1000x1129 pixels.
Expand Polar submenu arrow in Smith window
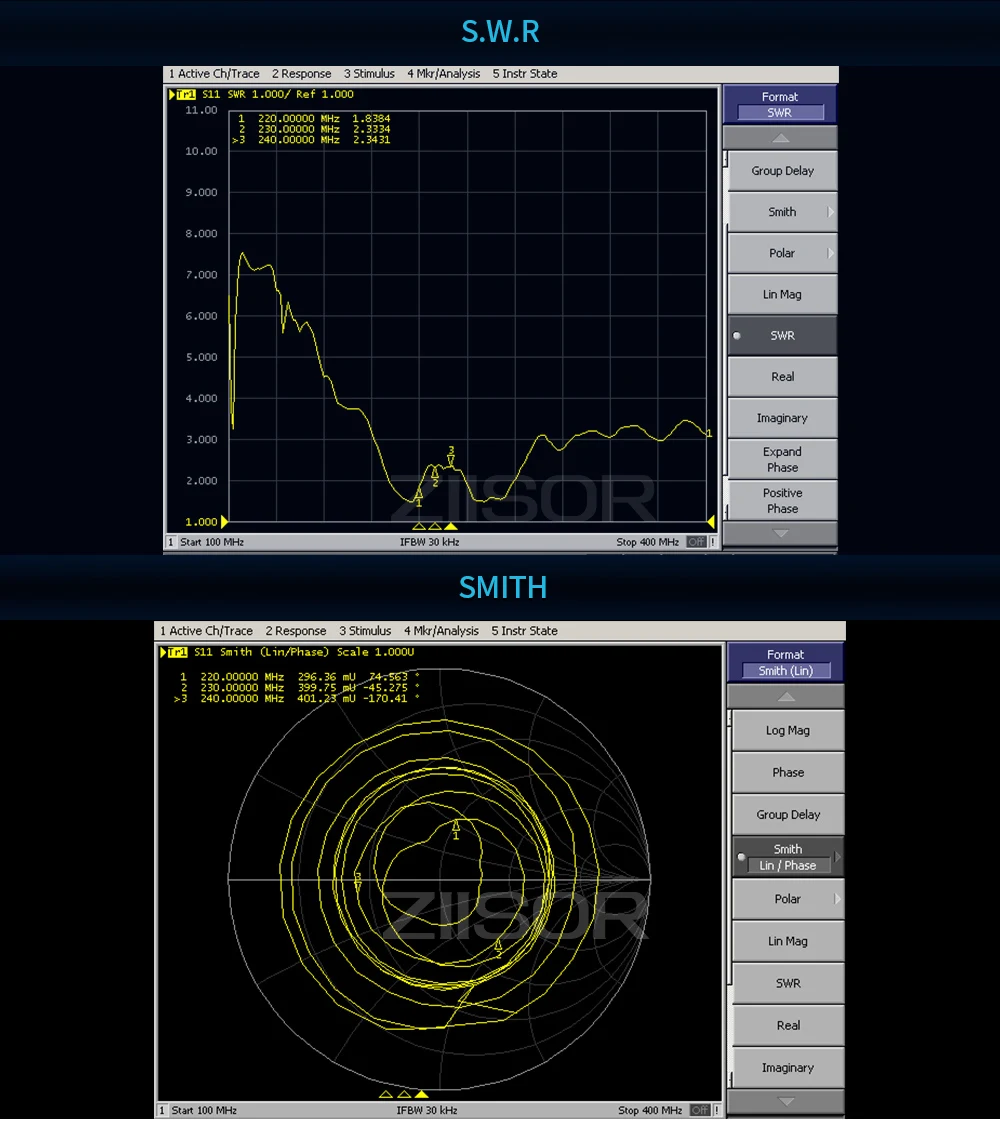click(x=837, y=899)
